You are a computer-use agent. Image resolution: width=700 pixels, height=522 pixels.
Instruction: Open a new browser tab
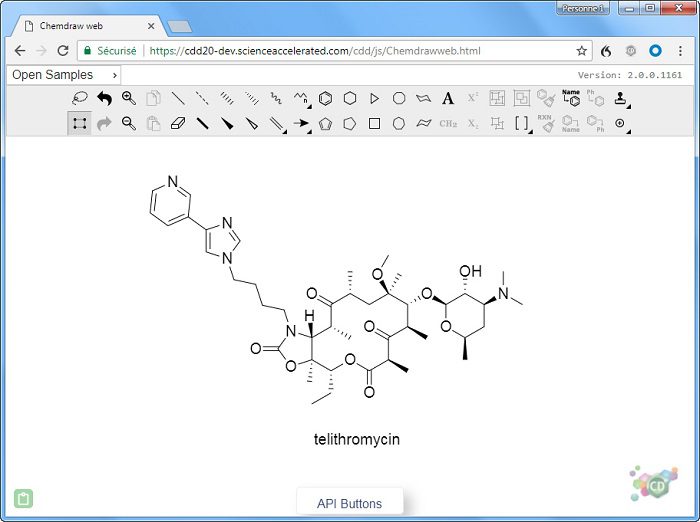pos(179,26)
